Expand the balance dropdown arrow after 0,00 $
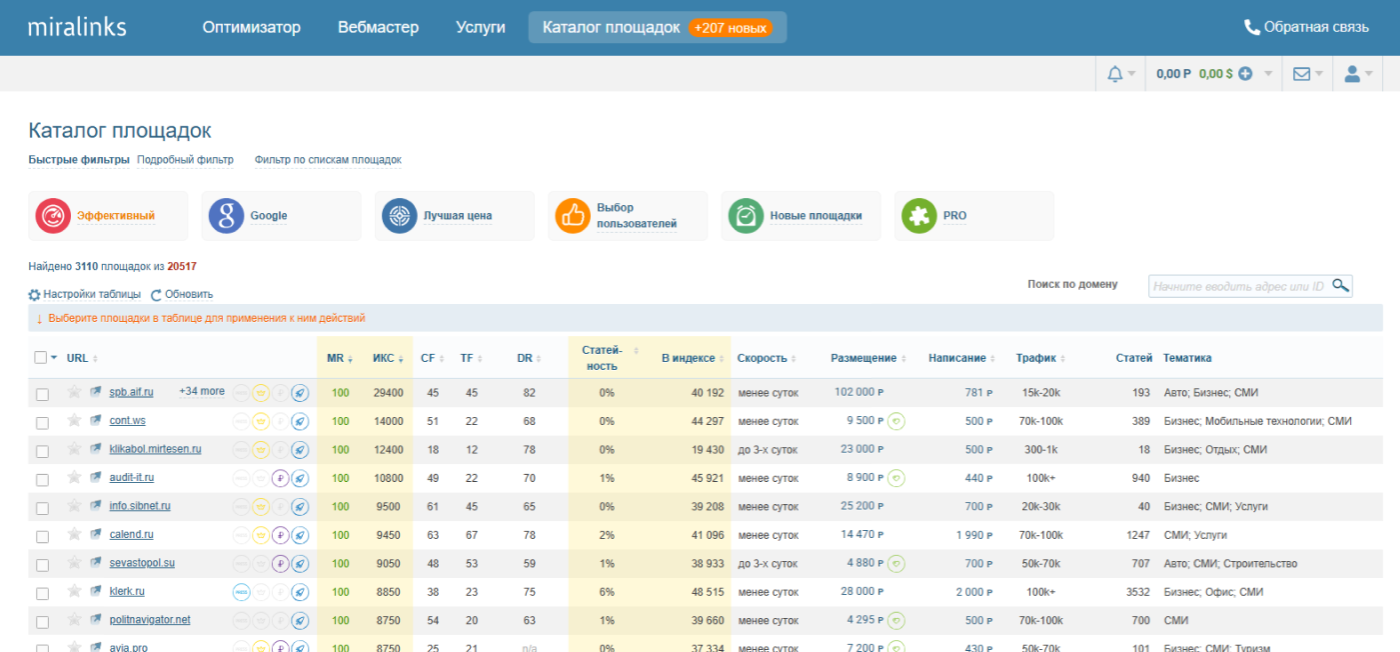1400x652 pixels. [1268, 74]
